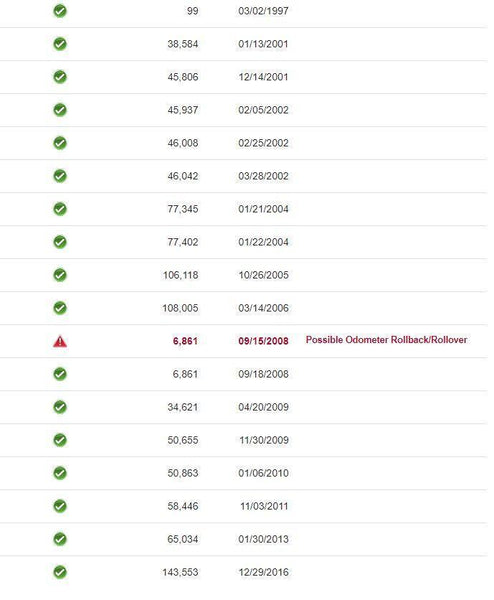
Task: Click the 11/03/2011 date entry
Action: tap(264, 506)
